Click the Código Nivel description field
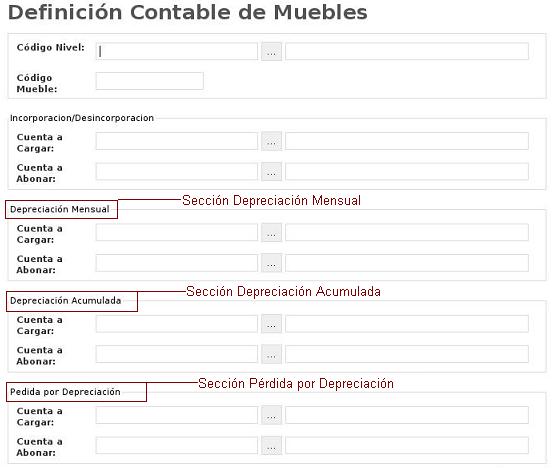Viewport: 552px width, 469px height. pos(407,51)
